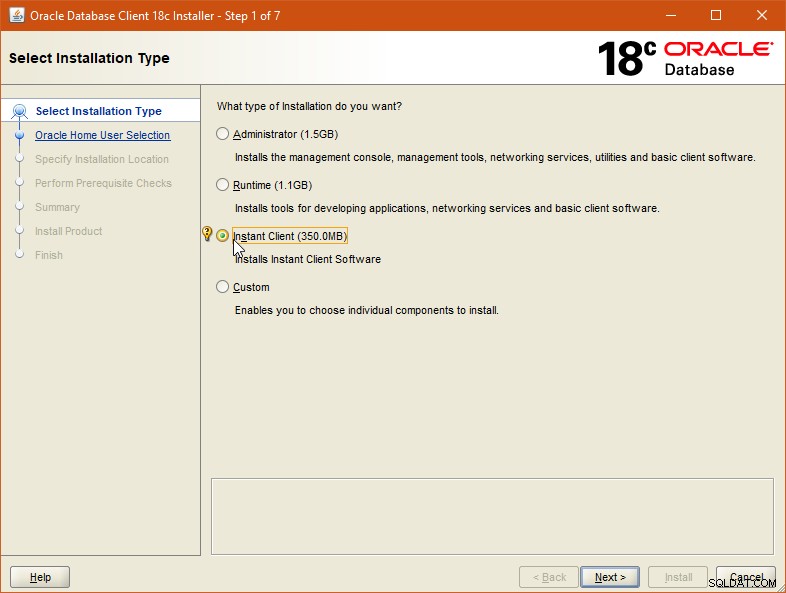Click the Runtime description about developing applications
The width and height of the screenshot is (786, 593).
coord(447,208)
